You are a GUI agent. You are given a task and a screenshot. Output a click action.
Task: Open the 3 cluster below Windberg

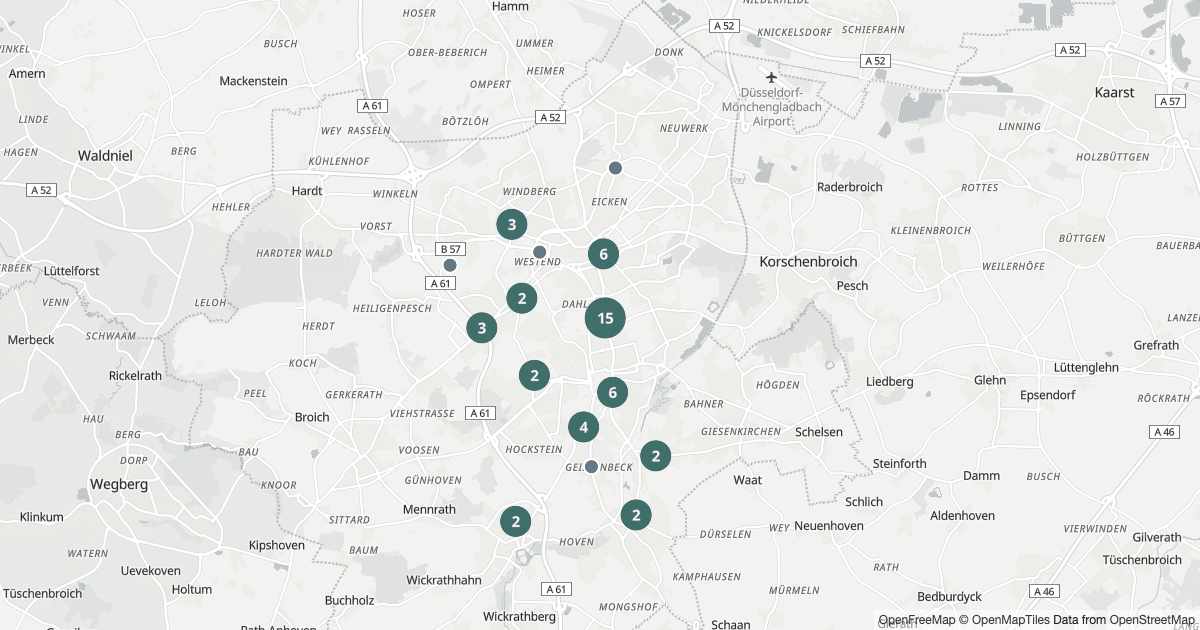[512, 224]
